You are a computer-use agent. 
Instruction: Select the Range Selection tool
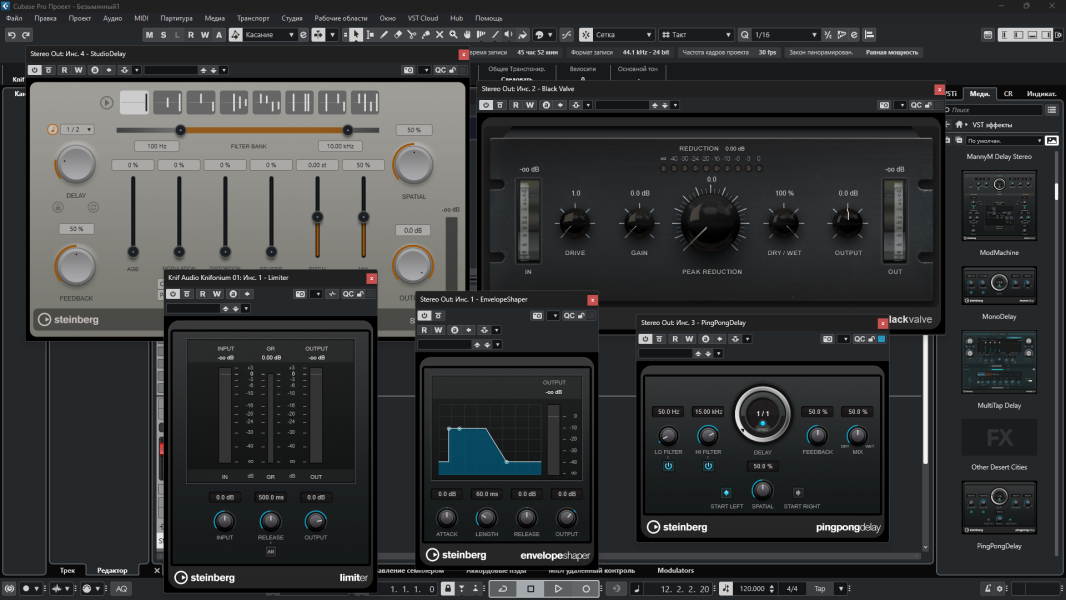pos(370,35)
